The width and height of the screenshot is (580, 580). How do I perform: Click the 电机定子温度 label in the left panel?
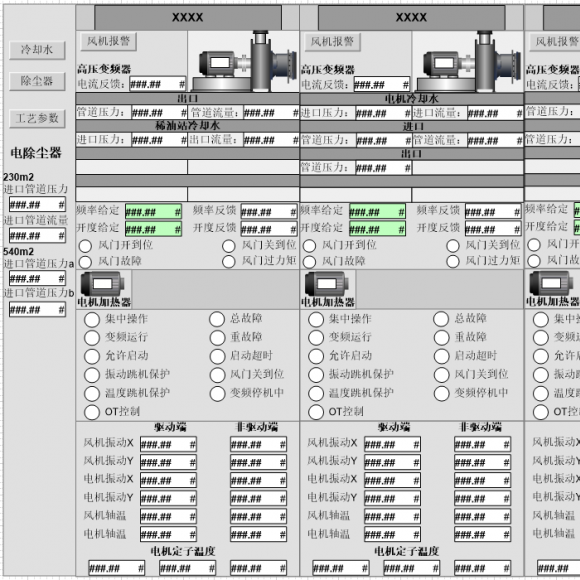(x=183, y=551)
